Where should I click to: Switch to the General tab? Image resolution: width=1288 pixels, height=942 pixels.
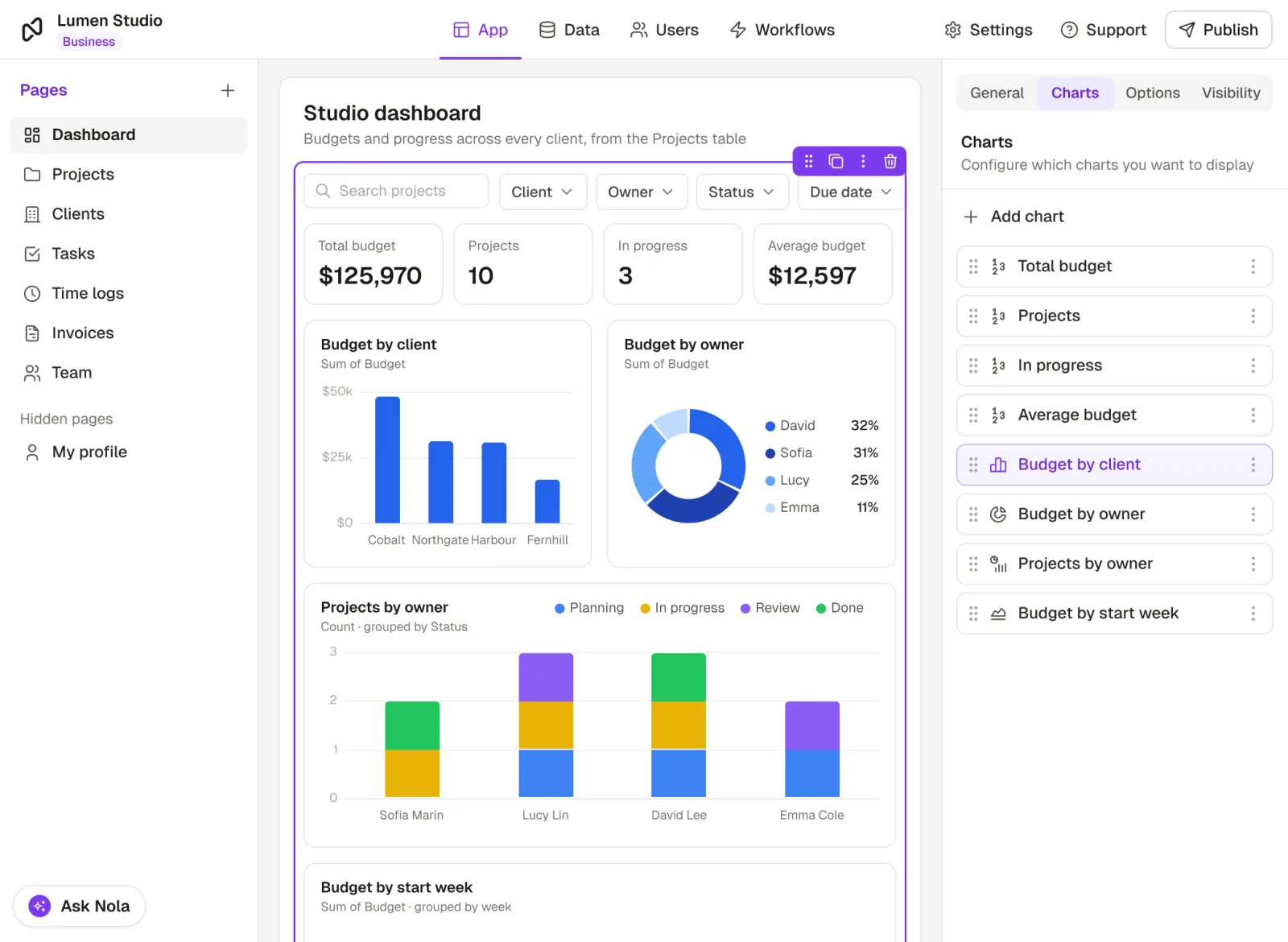click(x=997, y=93)
